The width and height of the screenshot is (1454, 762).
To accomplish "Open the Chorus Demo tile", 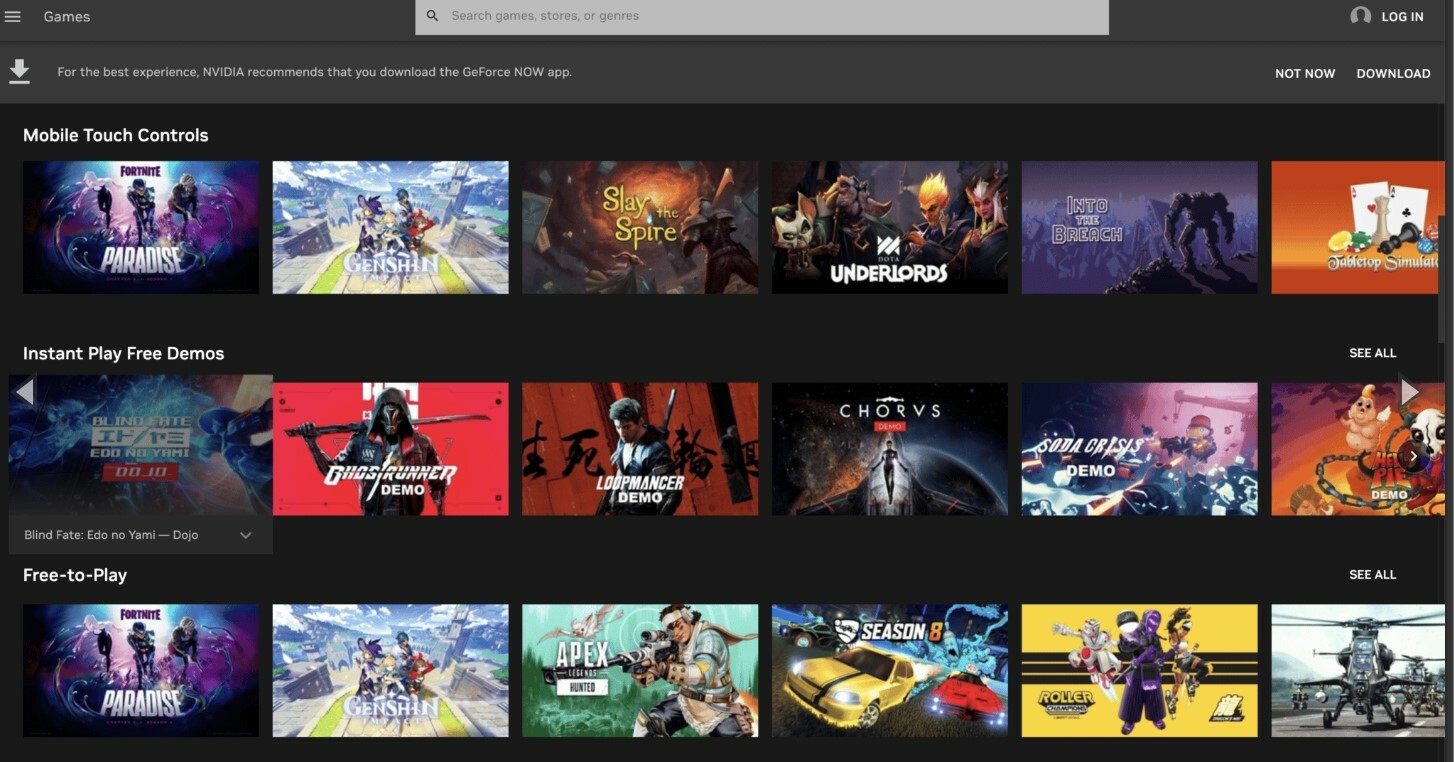I will [890, 449].
